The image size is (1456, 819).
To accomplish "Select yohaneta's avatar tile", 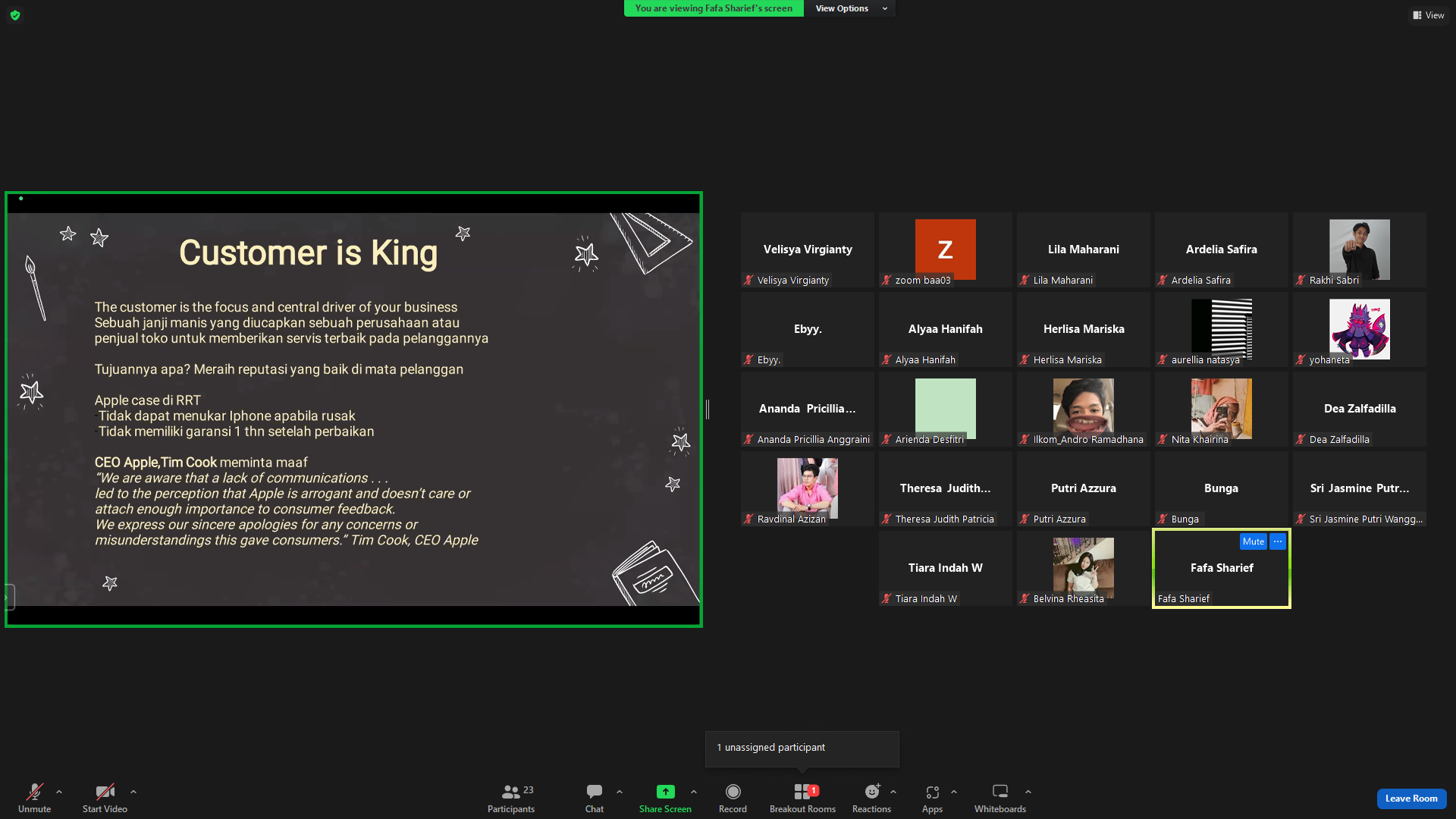I will [x=1360, y=329].
